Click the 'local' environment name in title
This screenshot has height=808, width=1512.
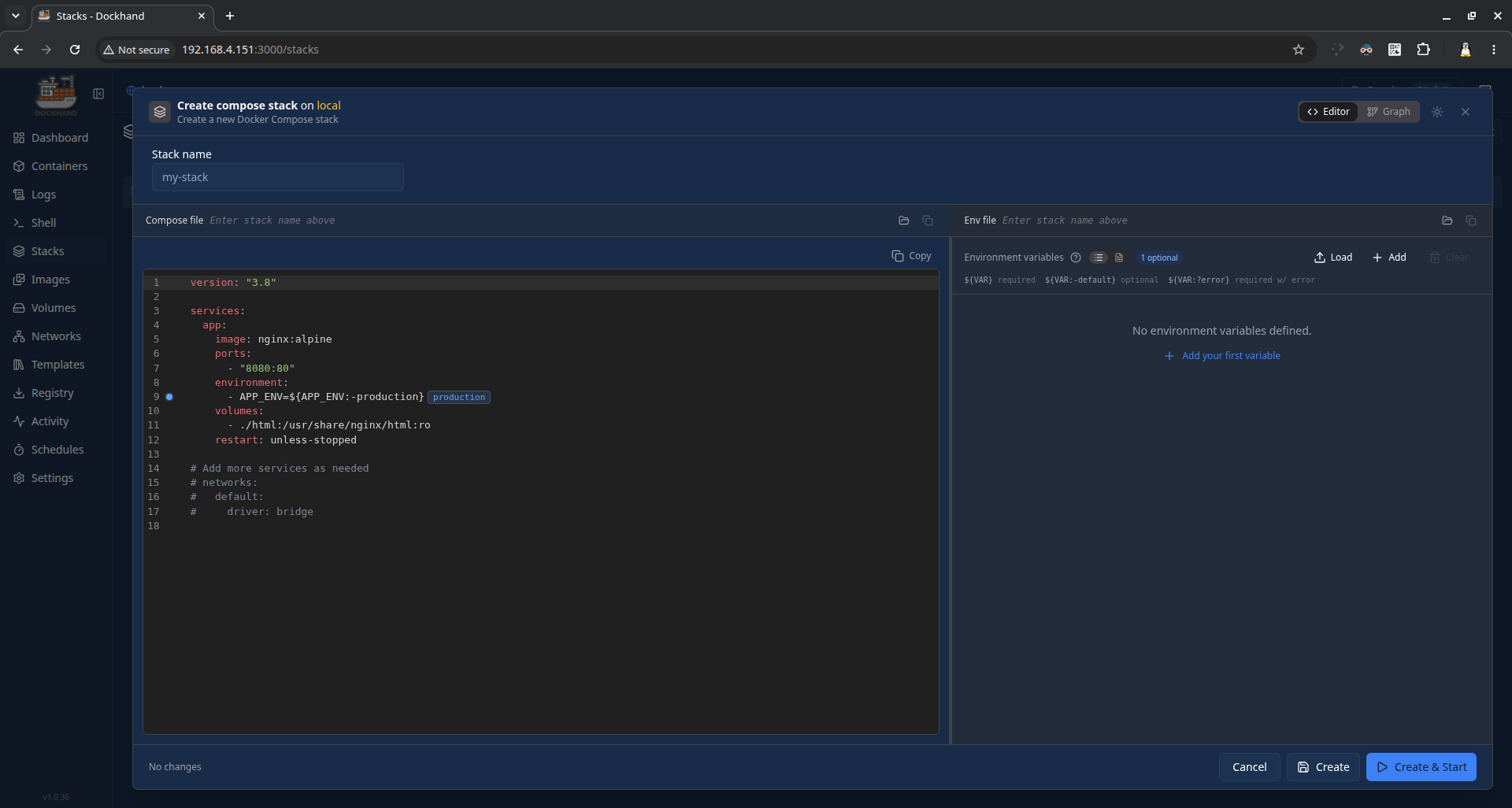point(328,106)
